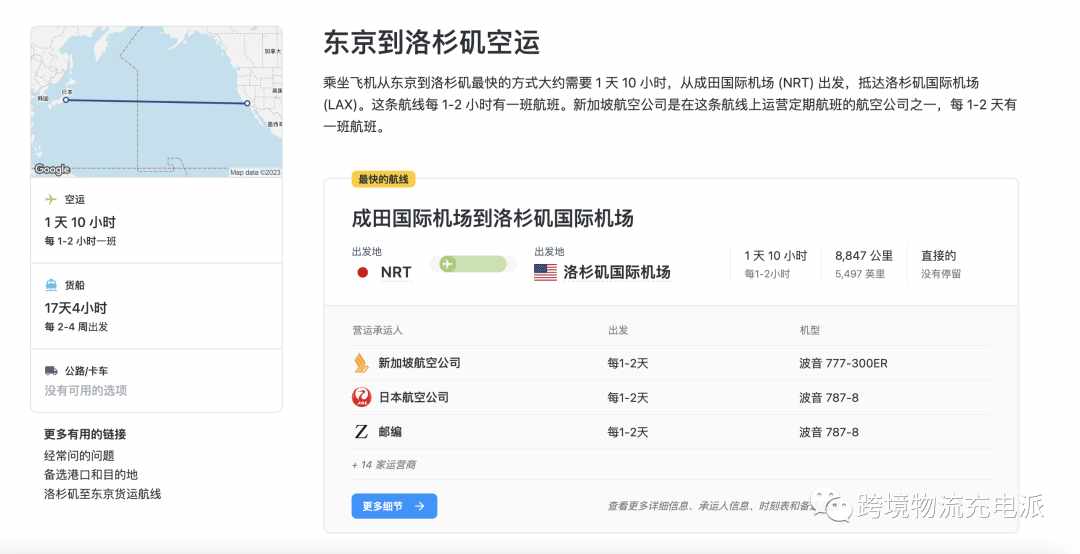Click the 成田国际机场到洛杉矶国际机场 heading
Screen dimensions: 1080x554
pyautogui.click(x=492, y=218)
